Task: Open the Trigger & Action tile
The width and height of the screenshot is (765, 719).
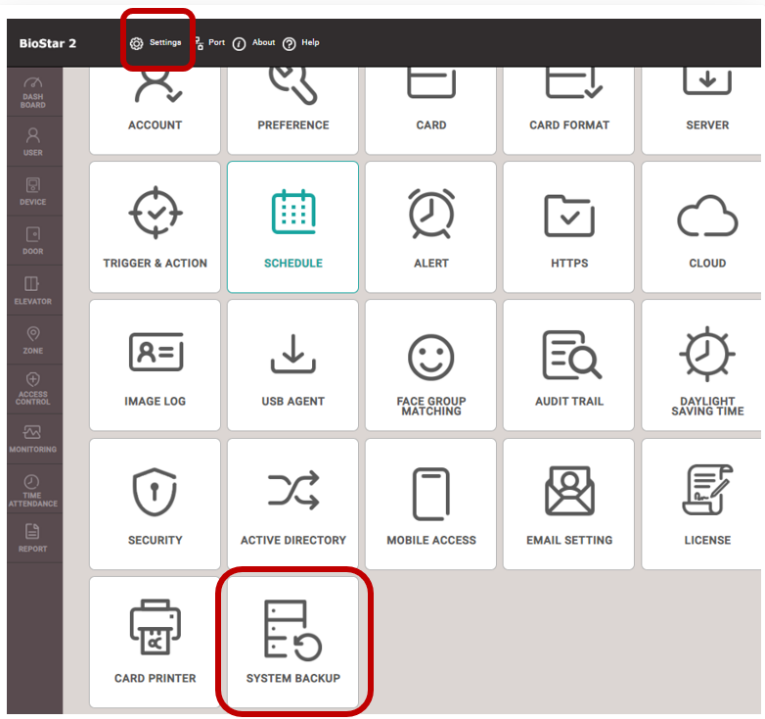Action: pyautogui.click(x=155, y=227)
